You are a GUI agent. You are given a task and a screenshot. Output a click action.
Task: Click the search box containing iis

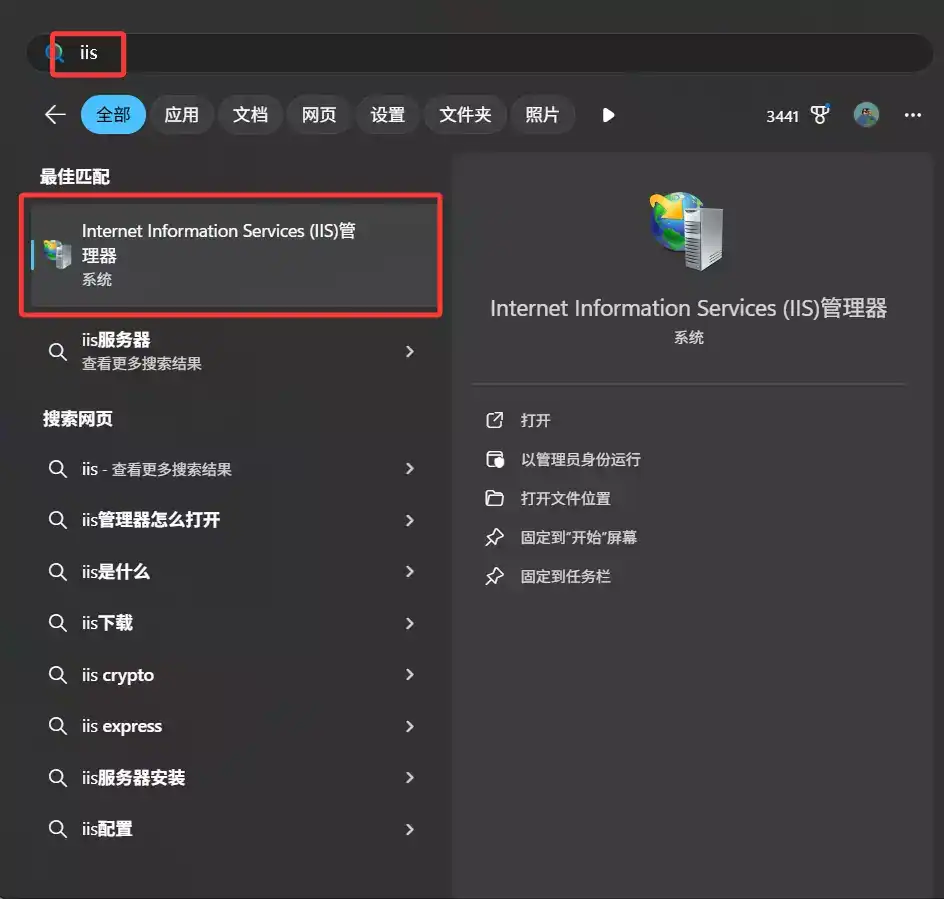click(x=480, y=53)
